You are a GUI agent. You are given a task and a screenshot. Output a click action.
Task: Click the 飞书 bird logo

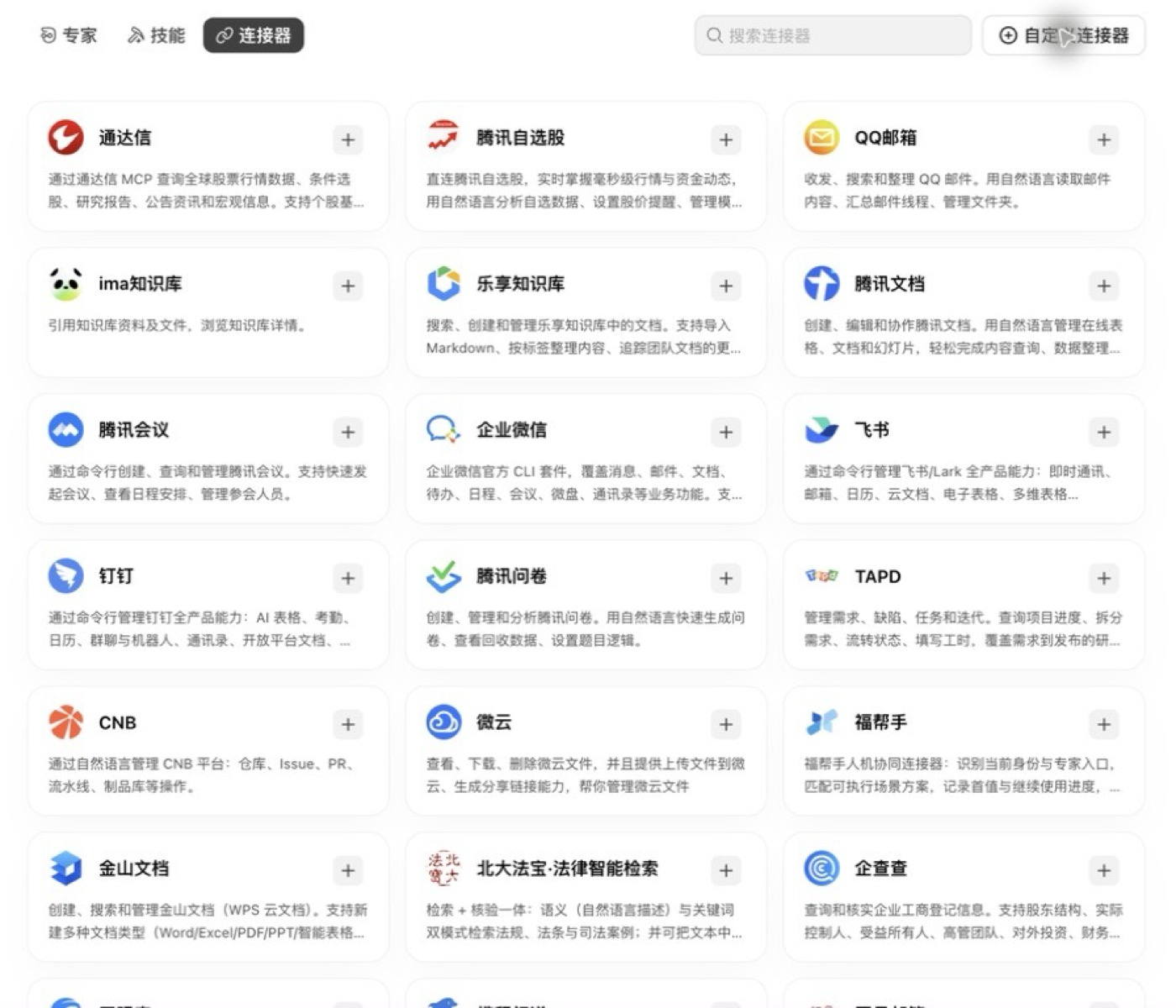[822, 430]
